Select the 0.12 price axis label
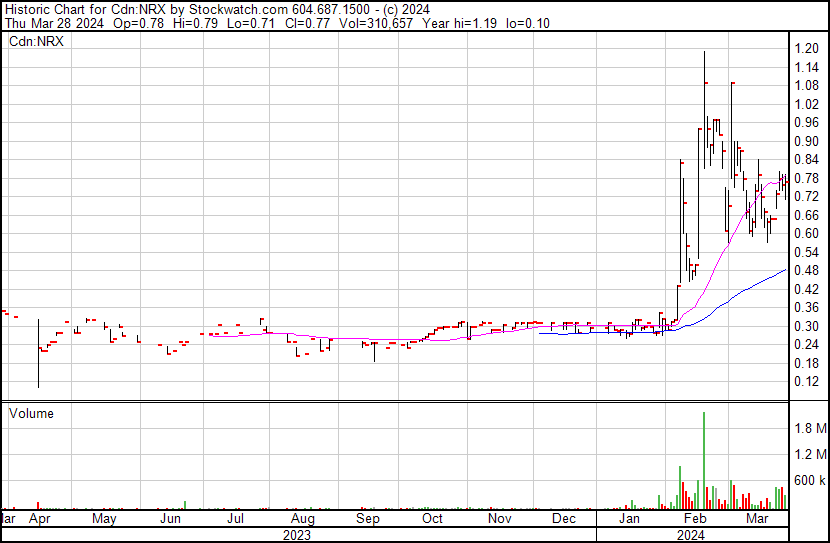The width and height of the screenshot is (830, 543). point(806,382)
